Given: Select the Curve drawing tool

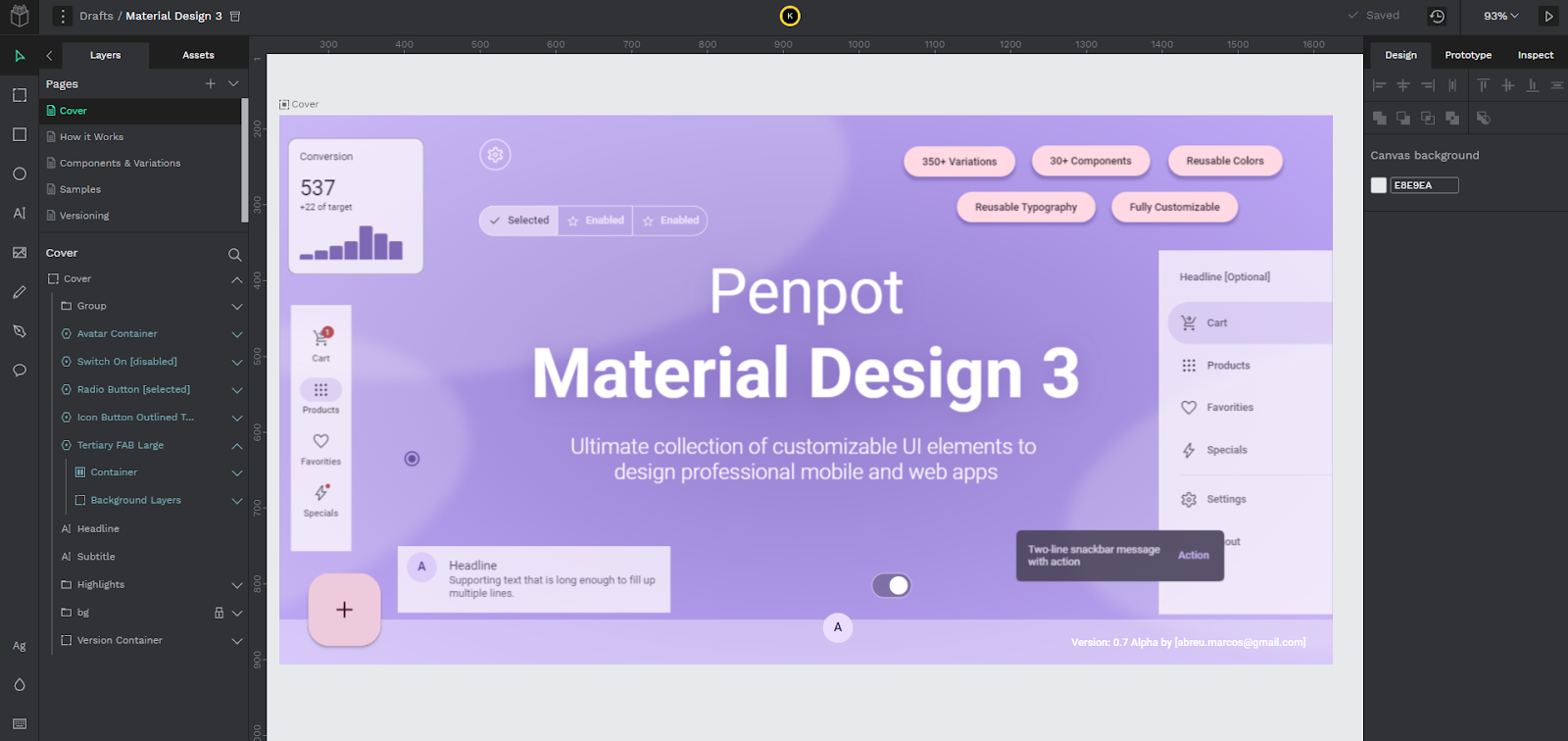Looking at the screenshot, I should tap(20, 292).
